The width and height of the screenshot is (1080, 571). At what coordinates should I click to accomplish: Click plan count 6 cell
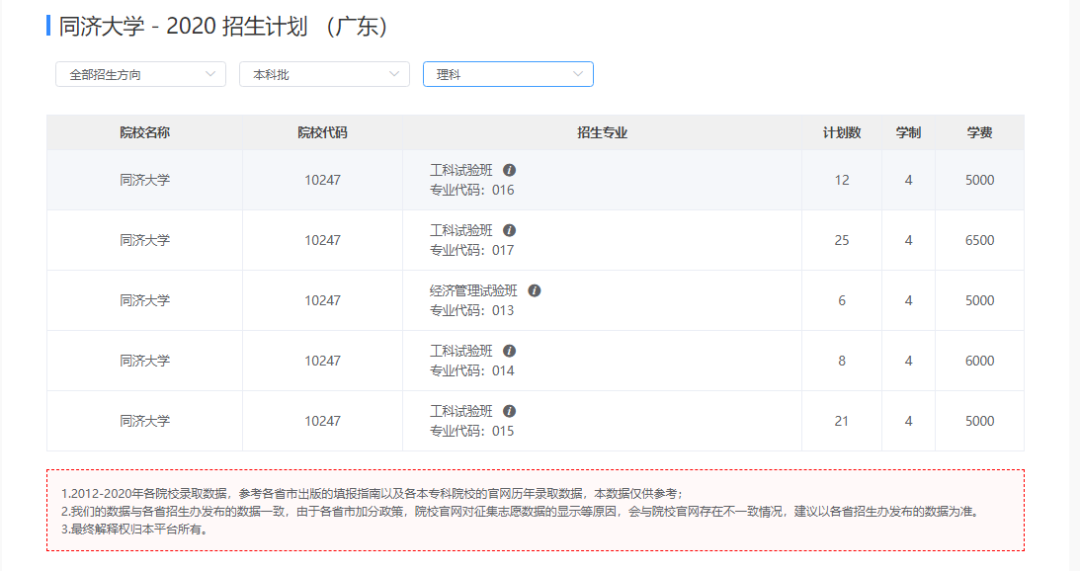point(842,301)
